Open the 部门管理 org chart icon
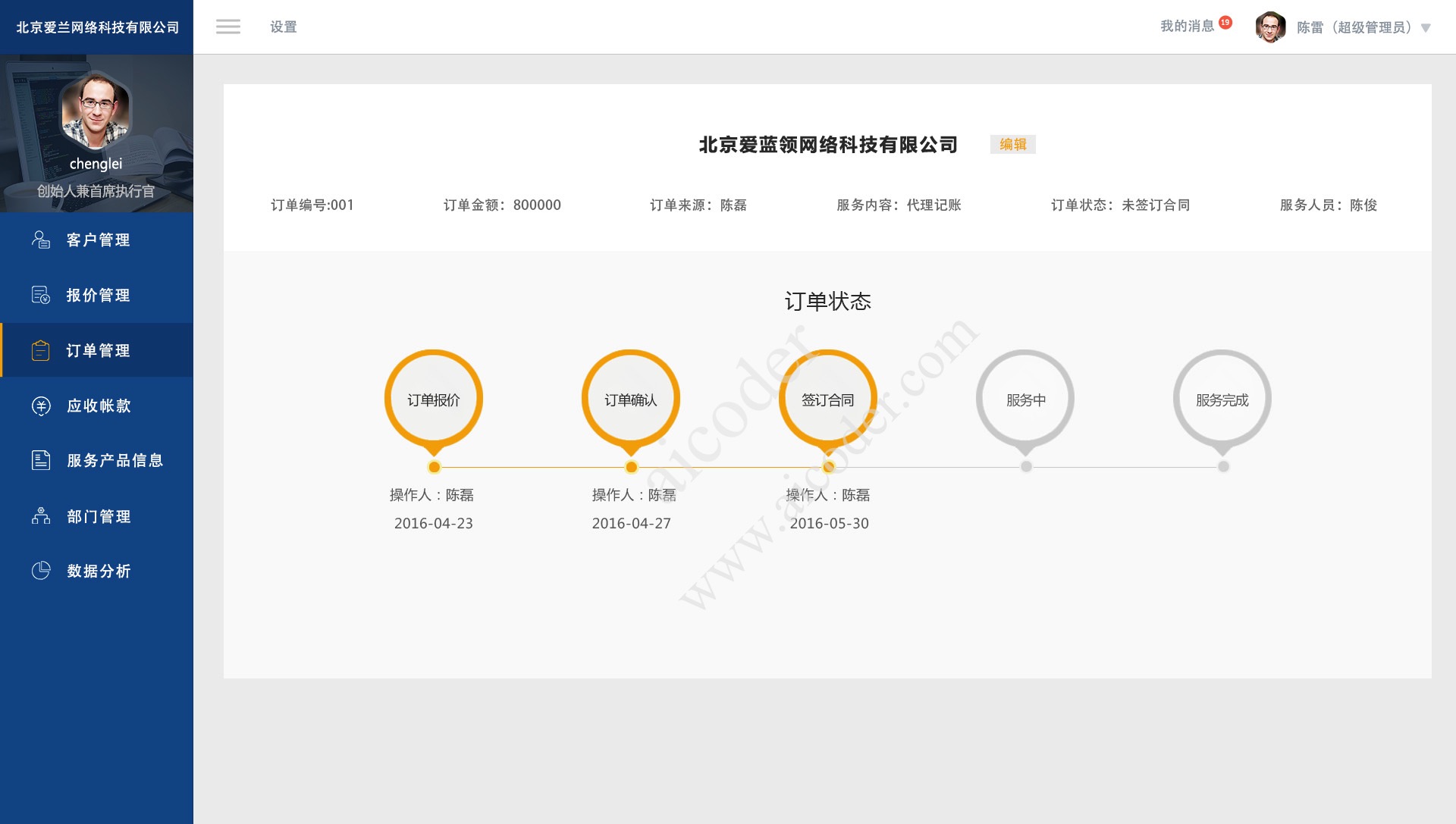This screenshot has width=1456, height=824. coord(41,516)
